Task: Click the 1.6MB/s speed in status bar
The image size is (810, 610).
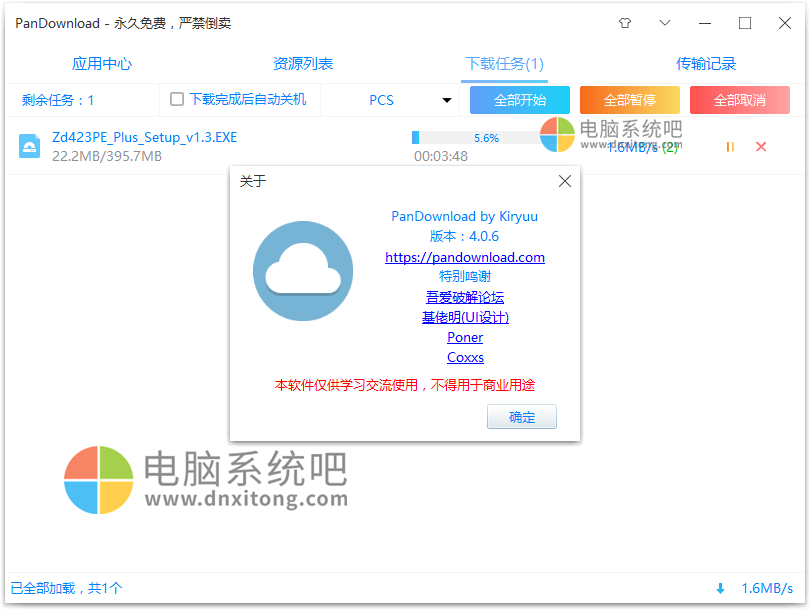Action: pos(767,588)
